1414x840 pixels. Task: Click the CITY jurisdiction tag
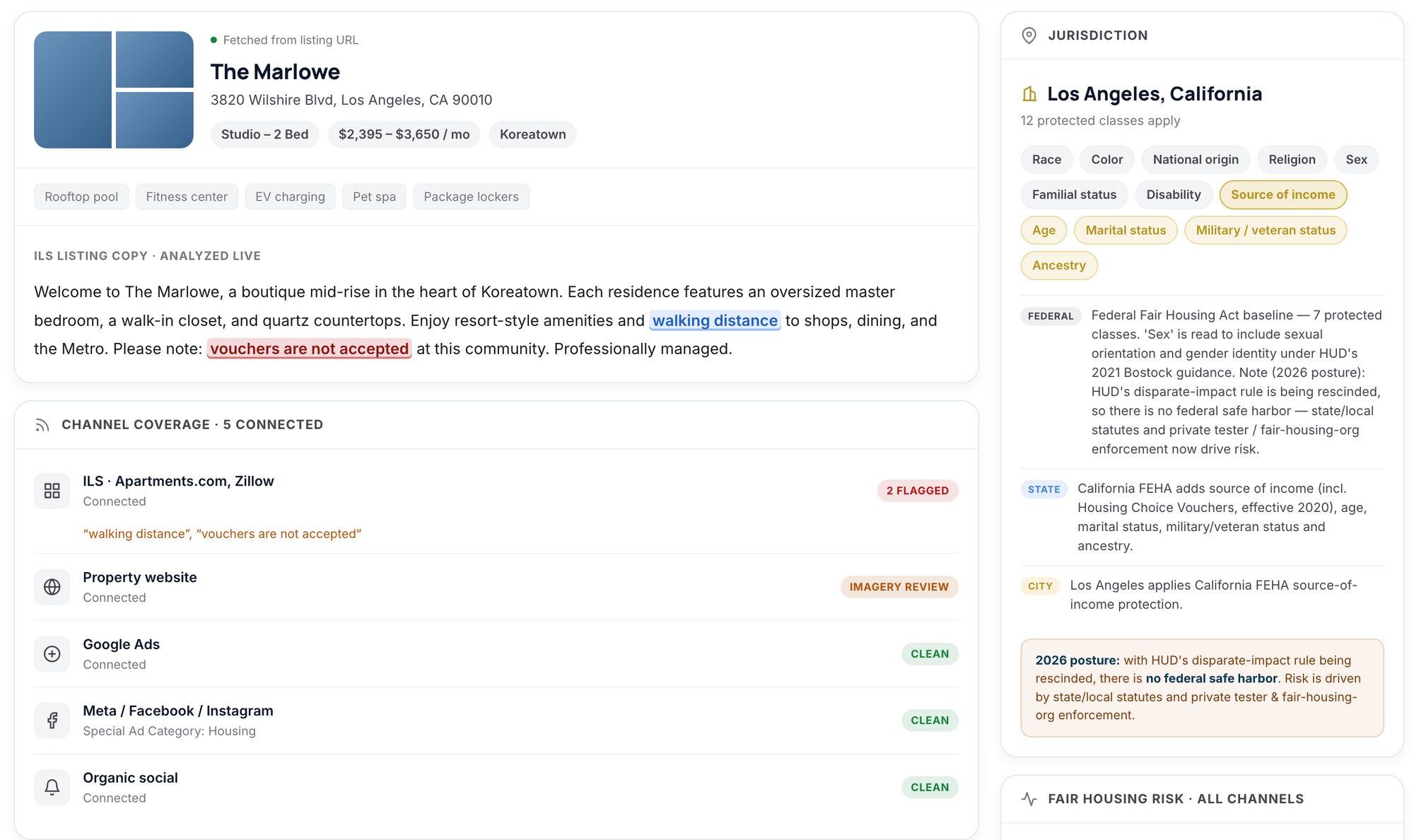click(x=1040, y=586)
